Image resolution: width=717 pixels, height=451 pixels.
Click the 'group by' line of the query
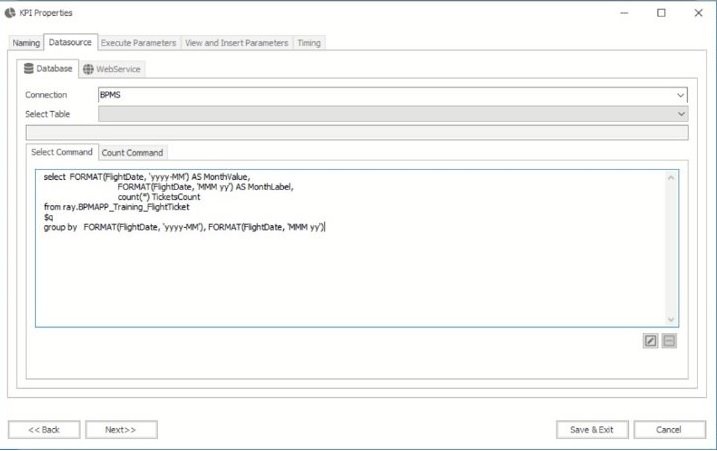coord(184,227)
